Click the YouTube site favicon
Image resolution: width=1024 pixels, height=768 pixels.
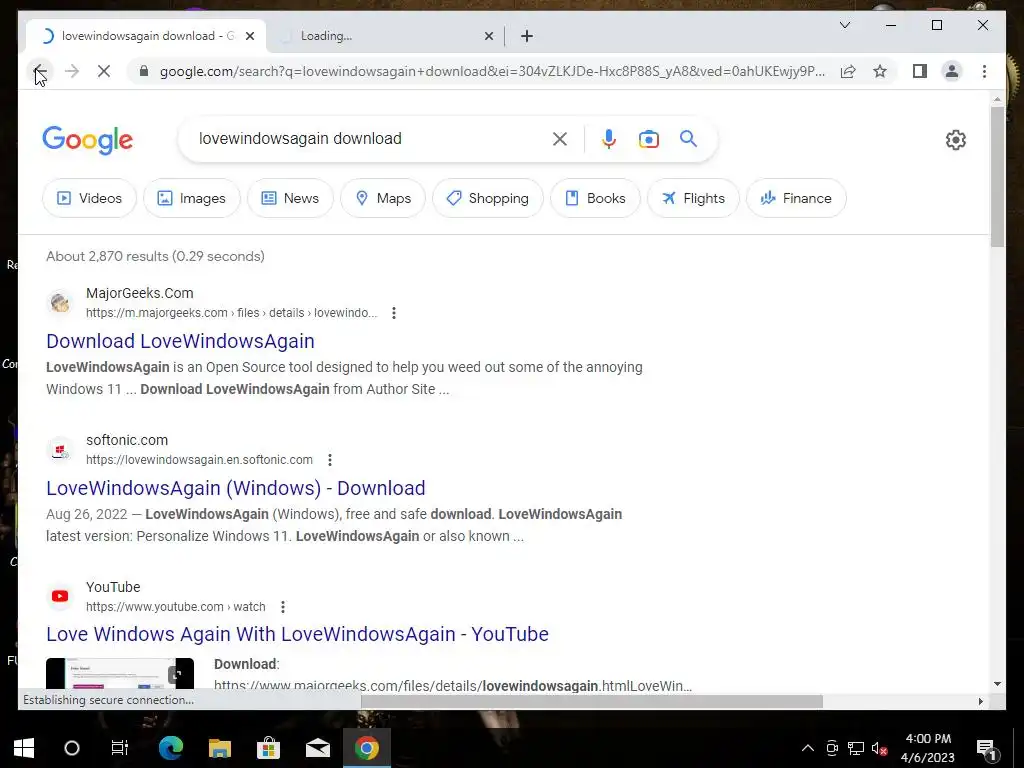point(60,596)
